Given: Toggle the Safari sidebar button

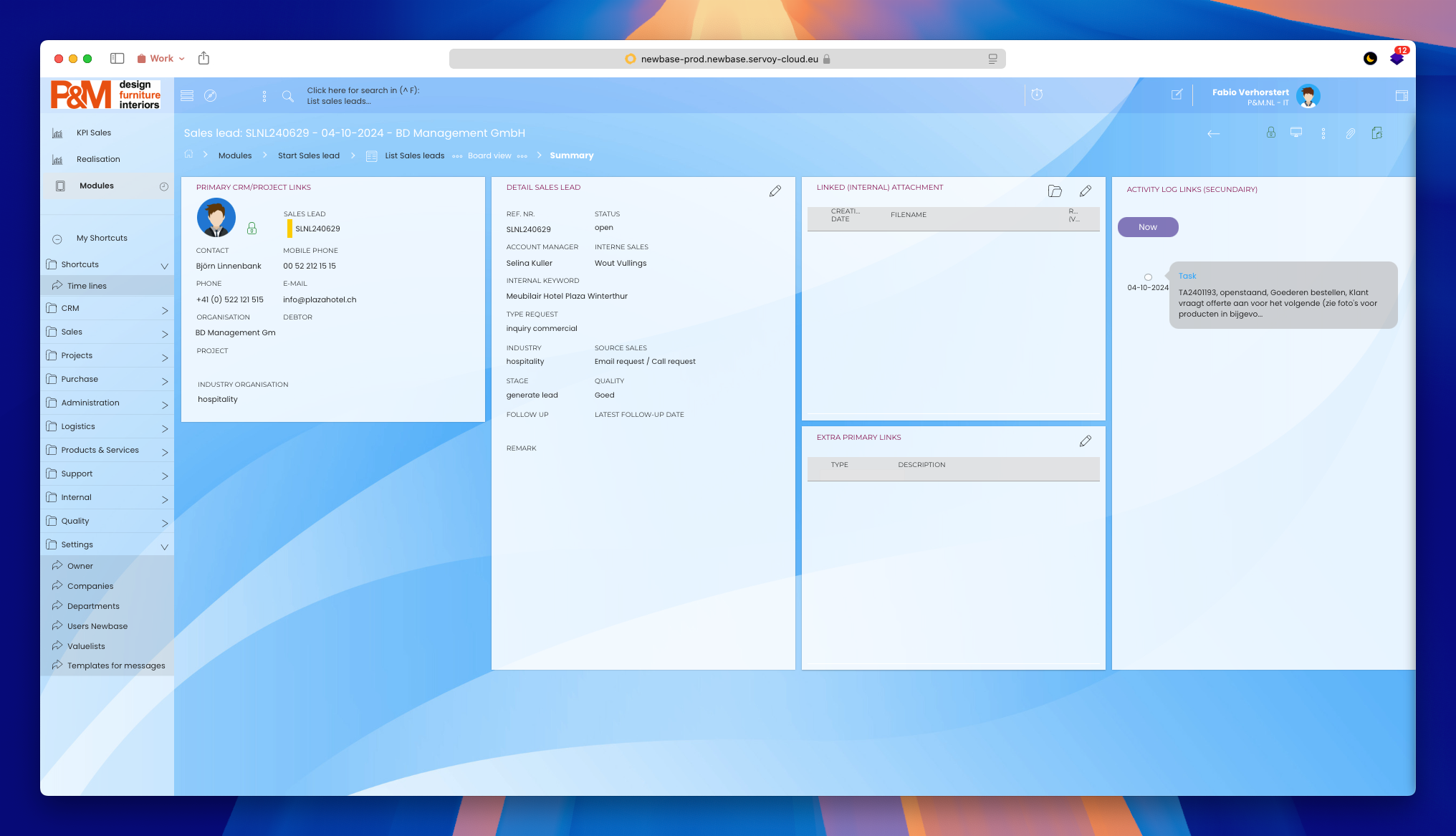Looking at the screenshot, I should coord(117,59).
